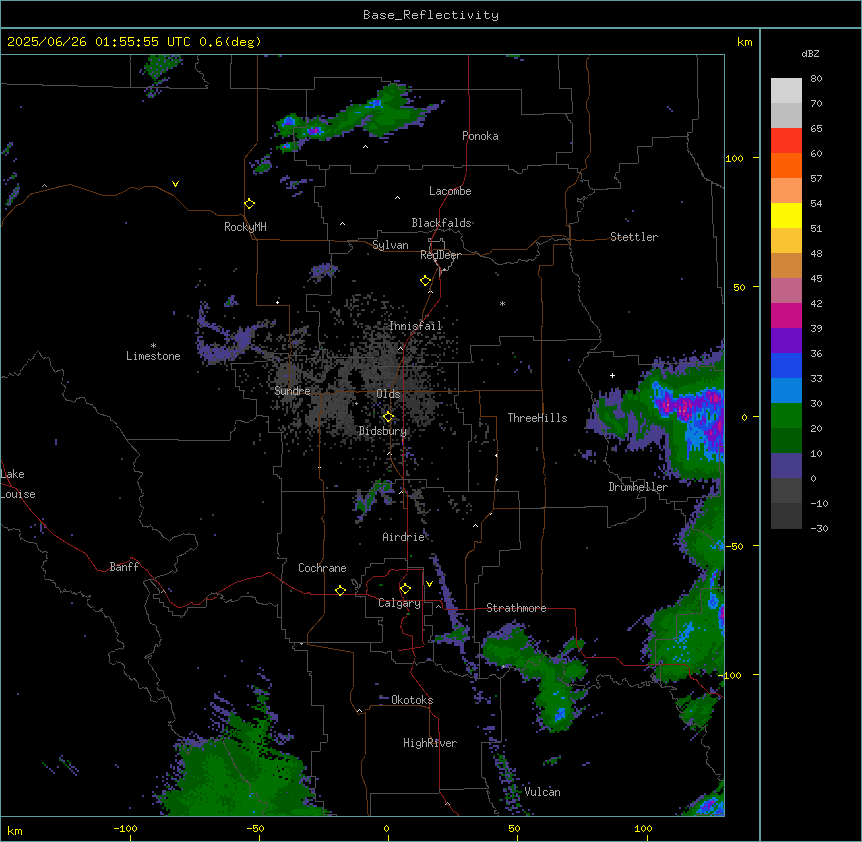
Task: Click the white asterisk marker above Limestone
Action: tap(153, 346)
